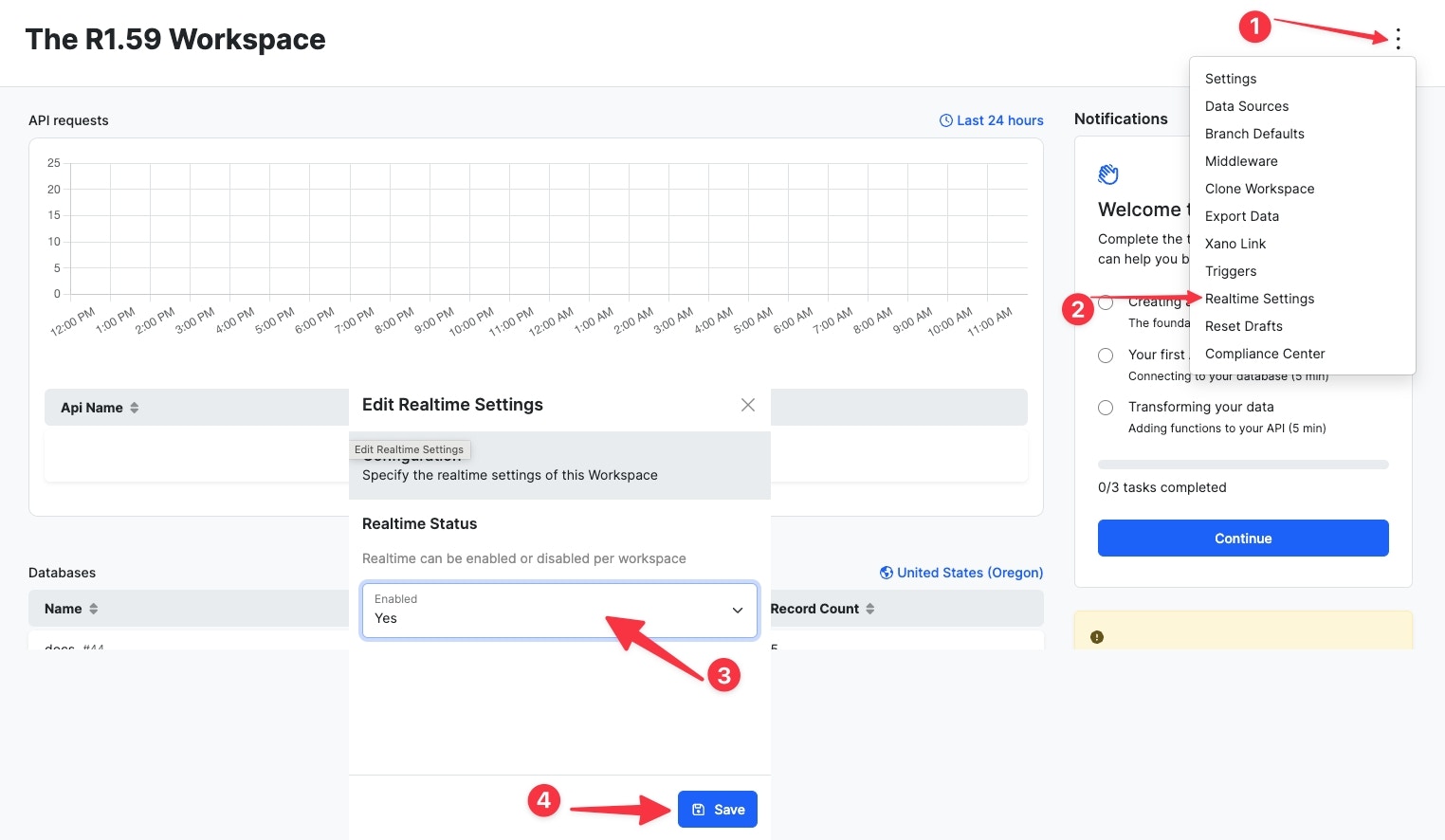The image size is (1445, 840).
Task: Click the Api Name column header
Action: (92, 408)
